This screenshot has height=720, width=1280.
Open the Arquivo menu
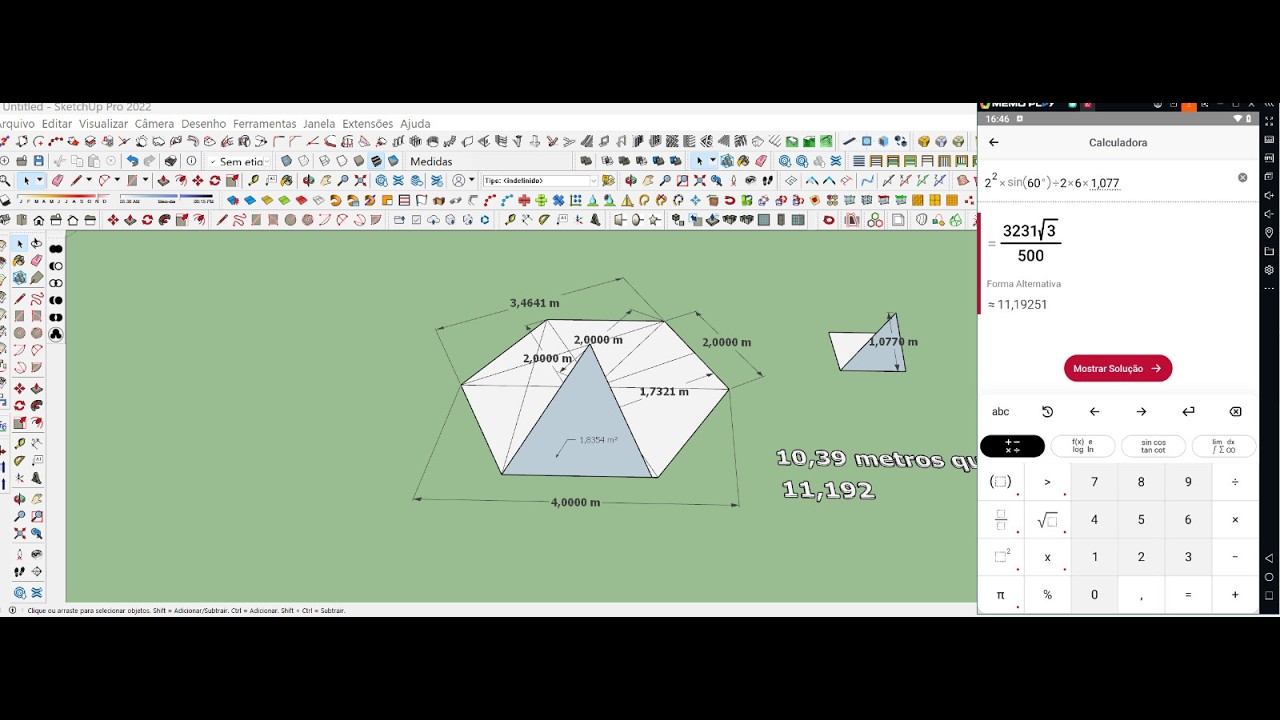click(18, 124)
